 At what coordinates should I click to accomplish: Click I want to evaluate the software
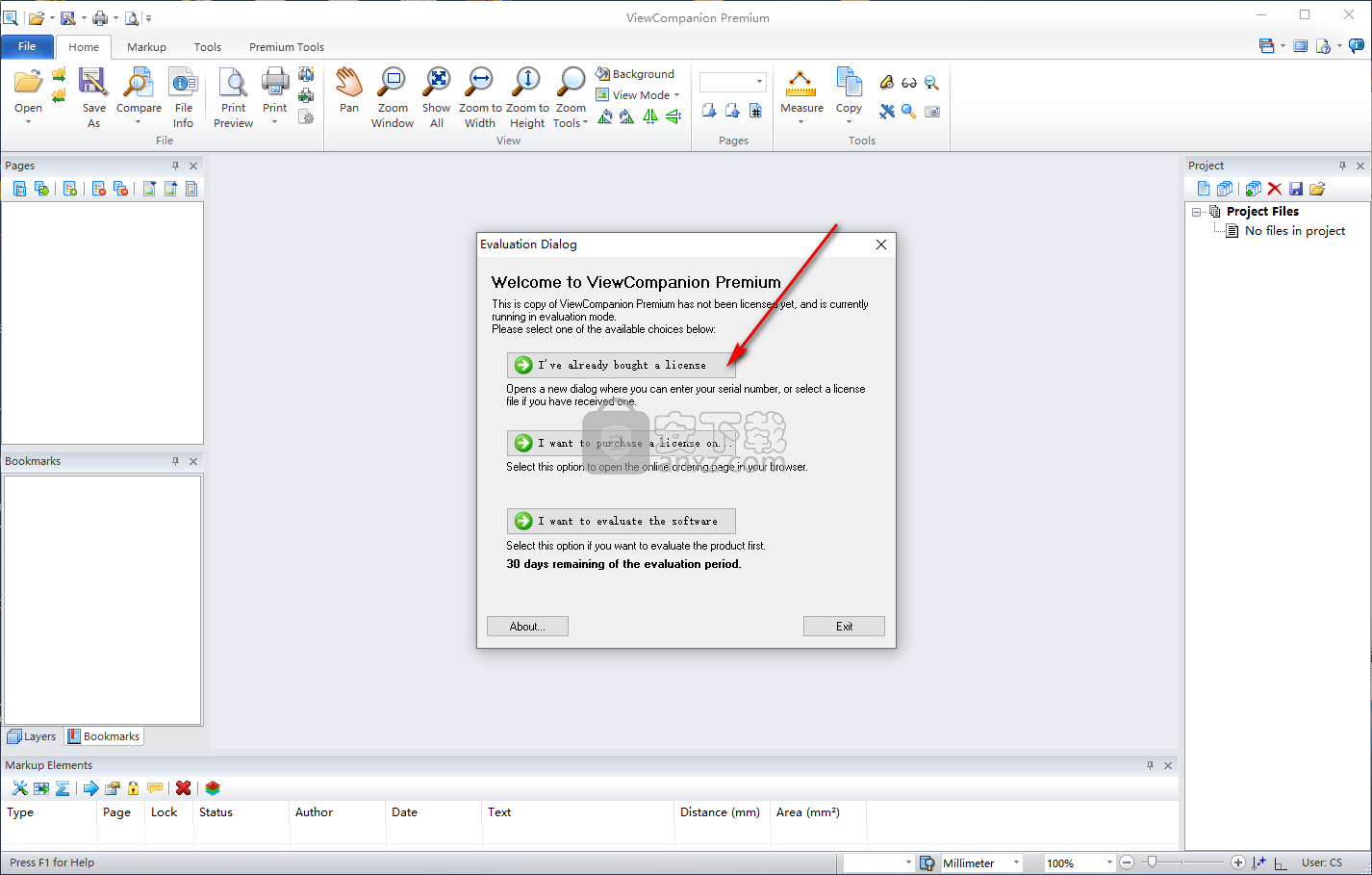[621, 521]
